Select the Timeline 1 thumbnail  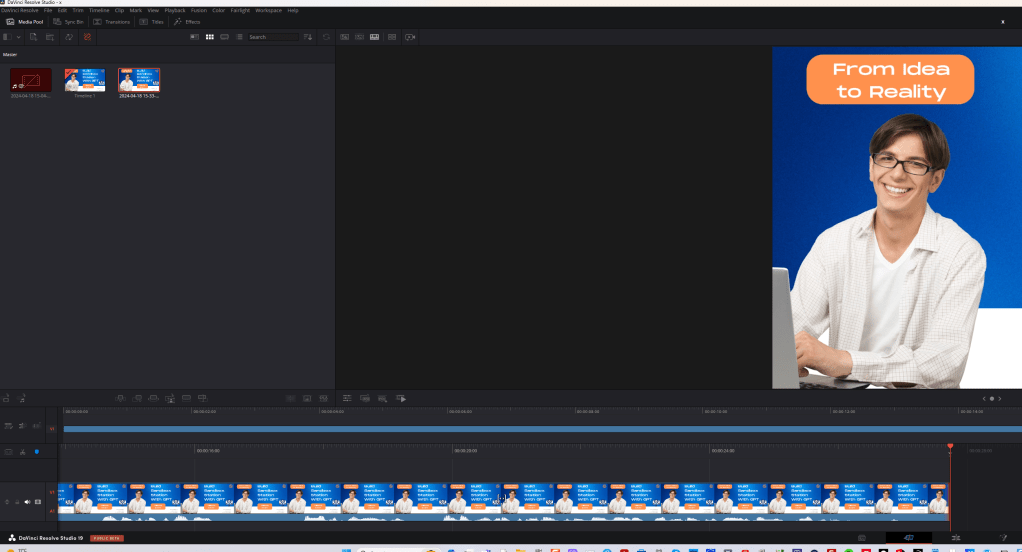coord(85,80)
